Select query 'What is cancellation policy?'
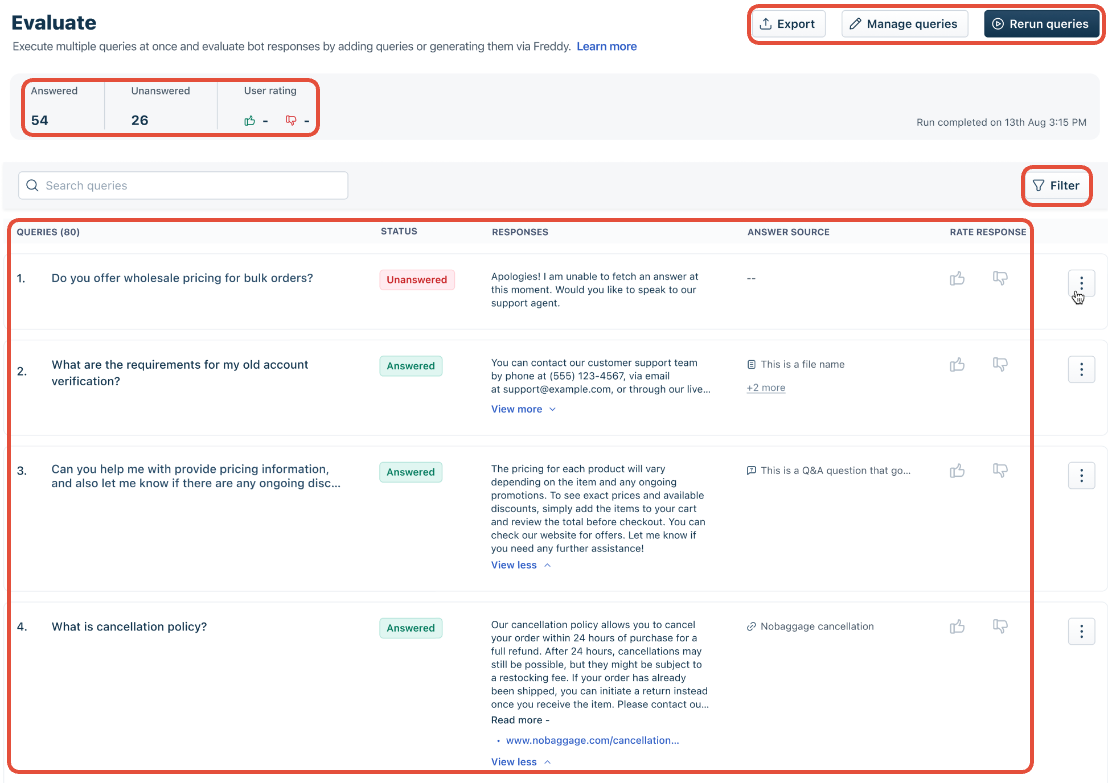Screen dimensions: 1108x783 [x=129, y=627]
